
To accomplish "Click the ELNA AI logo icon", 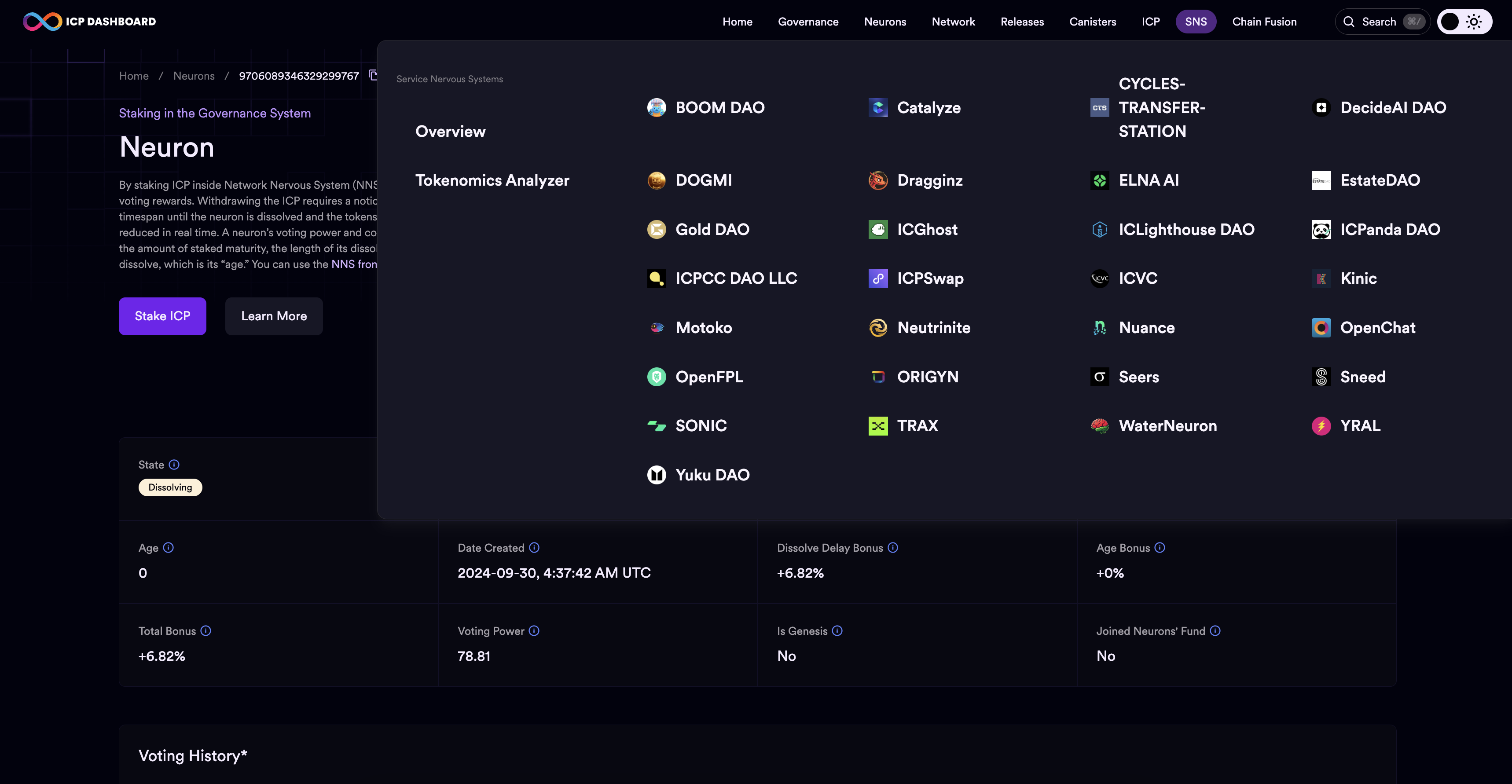I will coord(1099,180).
